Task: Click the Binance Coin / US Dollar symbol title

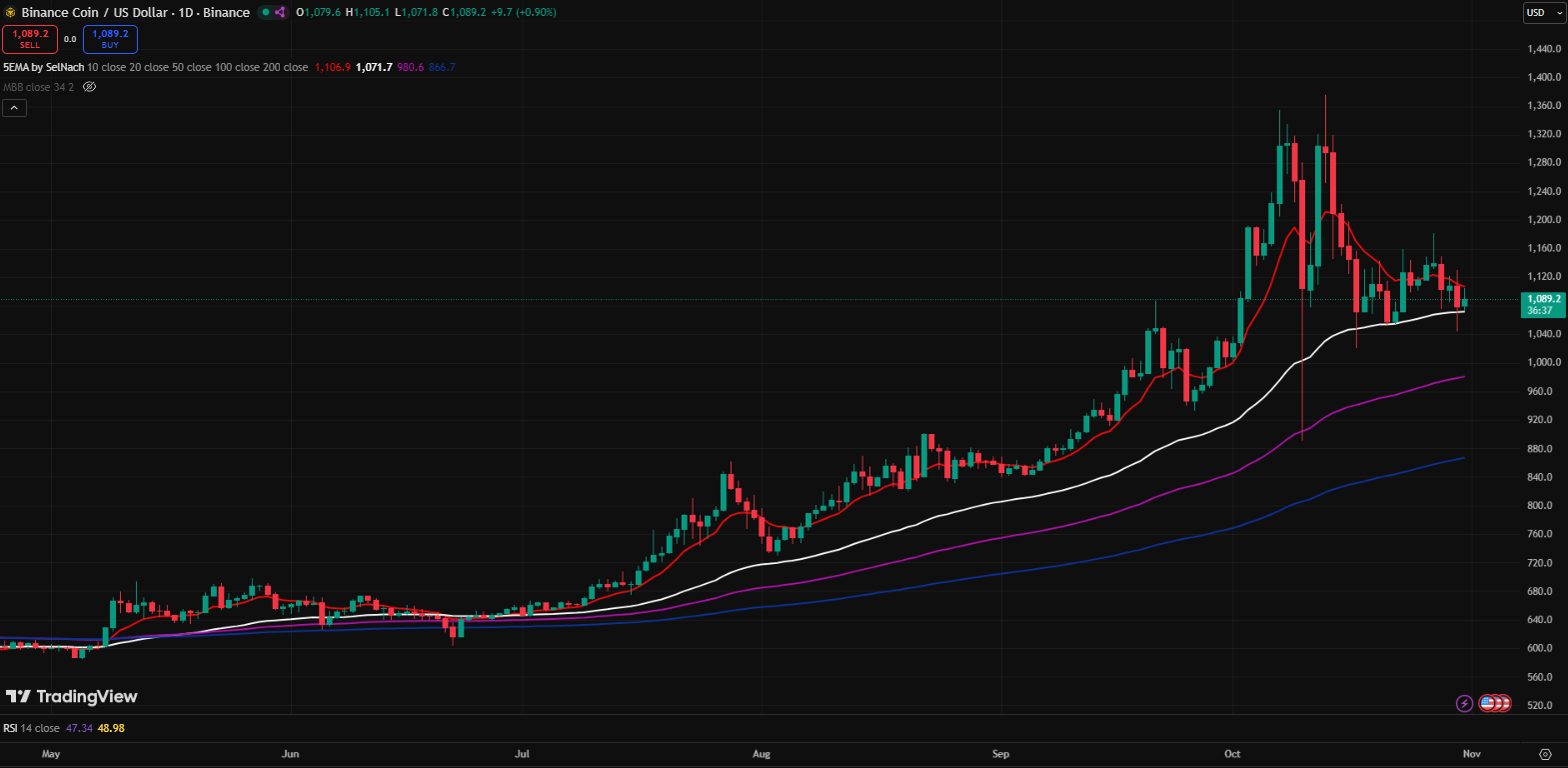Action: [135, 13]
